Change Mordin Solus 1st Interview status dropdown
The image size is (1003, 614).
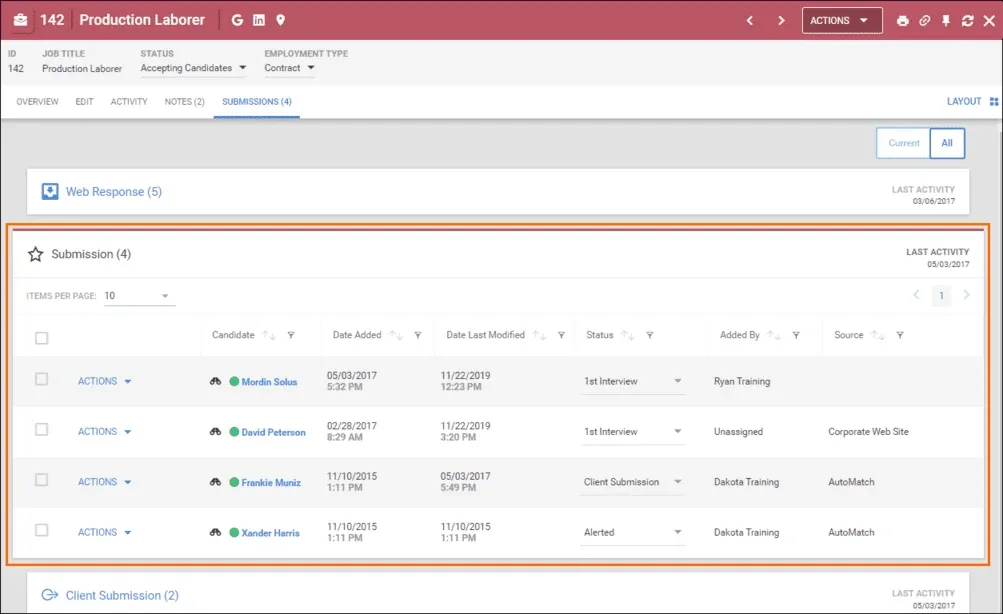[633, 381]
